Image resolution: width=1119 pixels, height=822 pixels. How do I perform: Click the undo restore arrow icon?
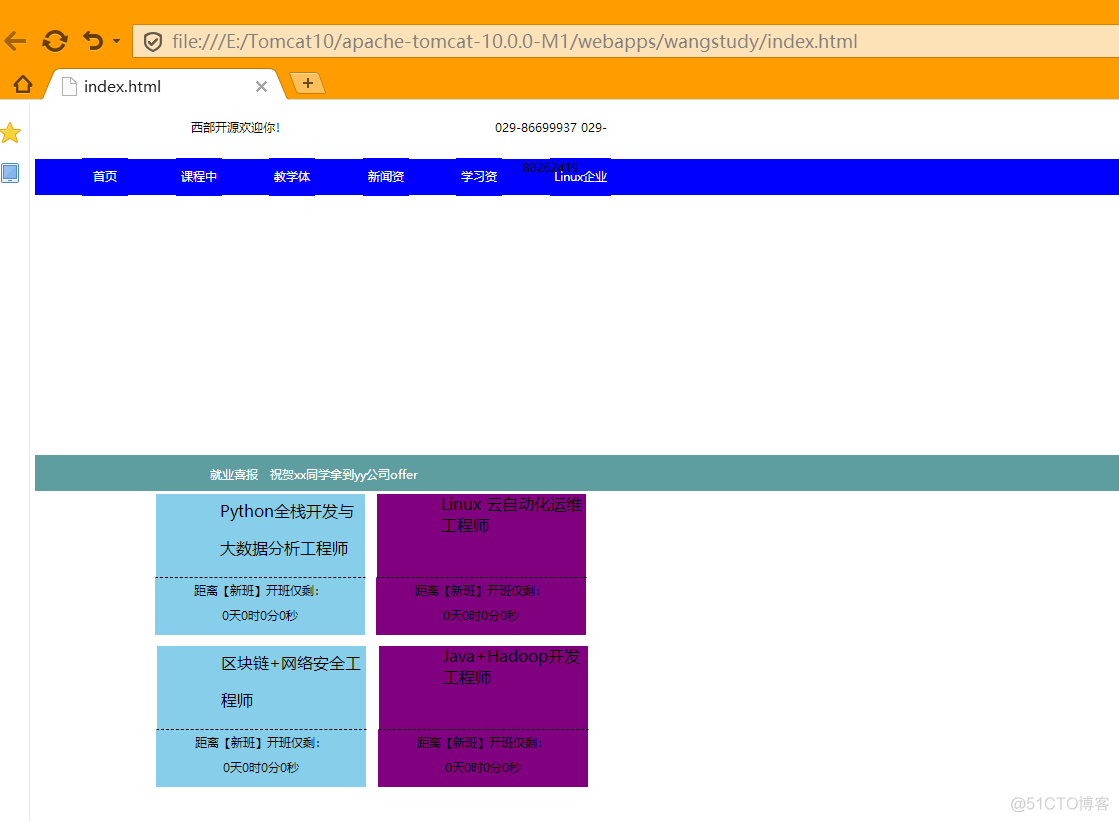click(93, 41)
